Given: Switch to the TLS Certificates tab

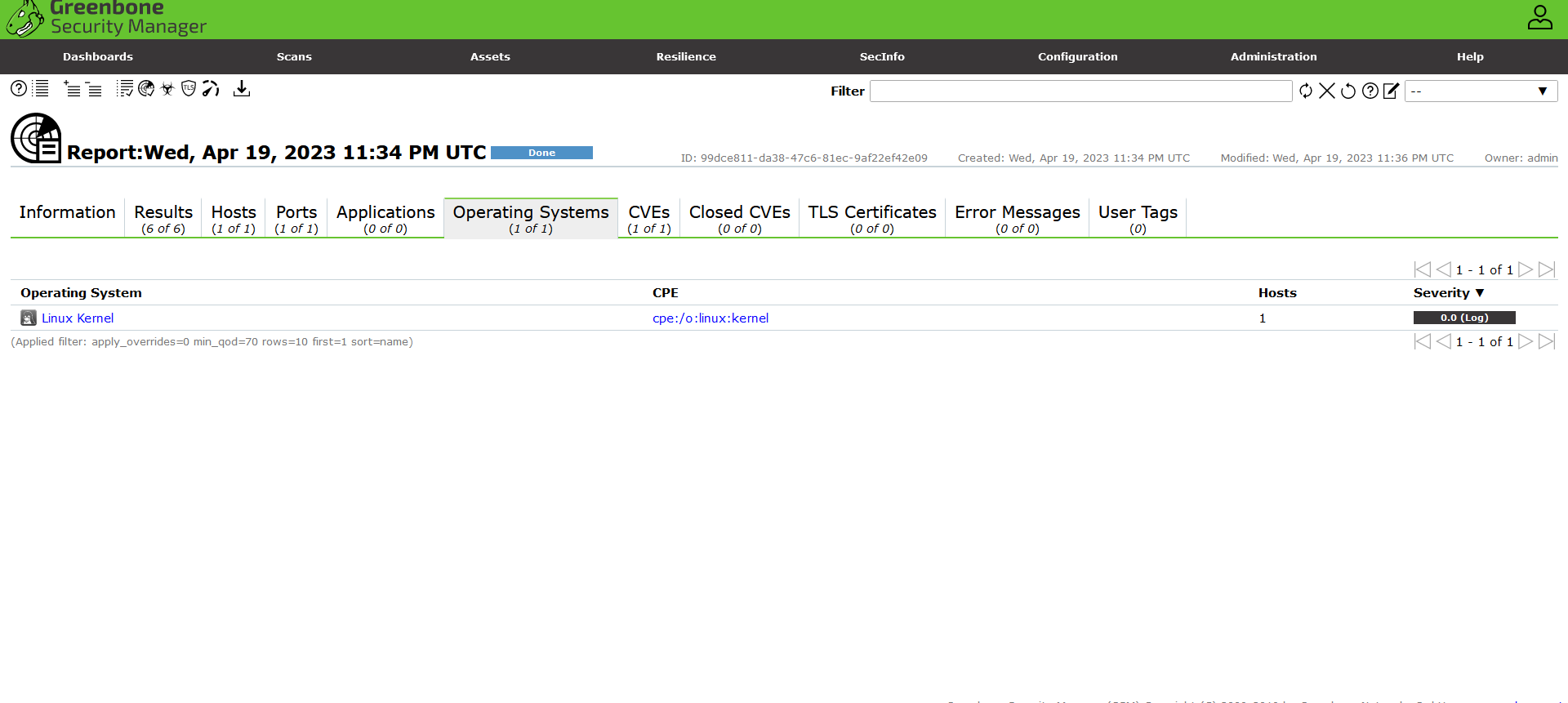Looking at the screenshot, I should coord(872,218).
